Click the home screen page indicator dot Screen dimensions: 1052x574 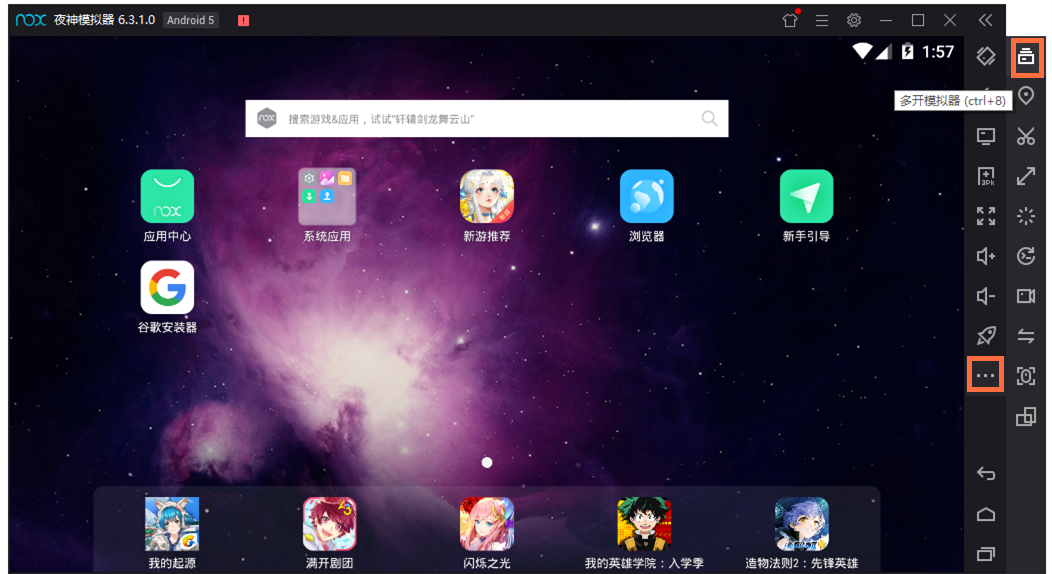(487, 462)
